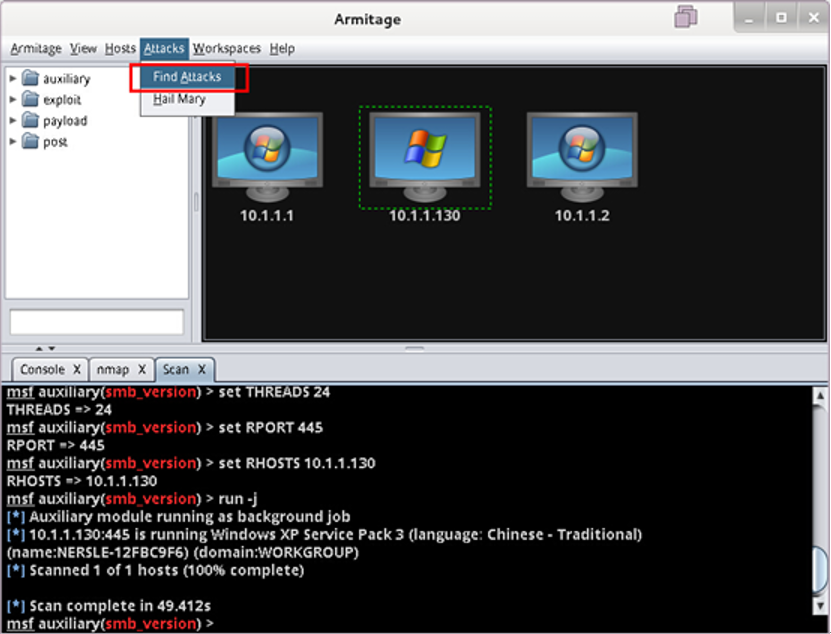Image resolution: width=831 pixels, height=634 pixels.
Task: Click the console scrollbar down arrow
Action: pyautogui.click(x=820, y=606)
